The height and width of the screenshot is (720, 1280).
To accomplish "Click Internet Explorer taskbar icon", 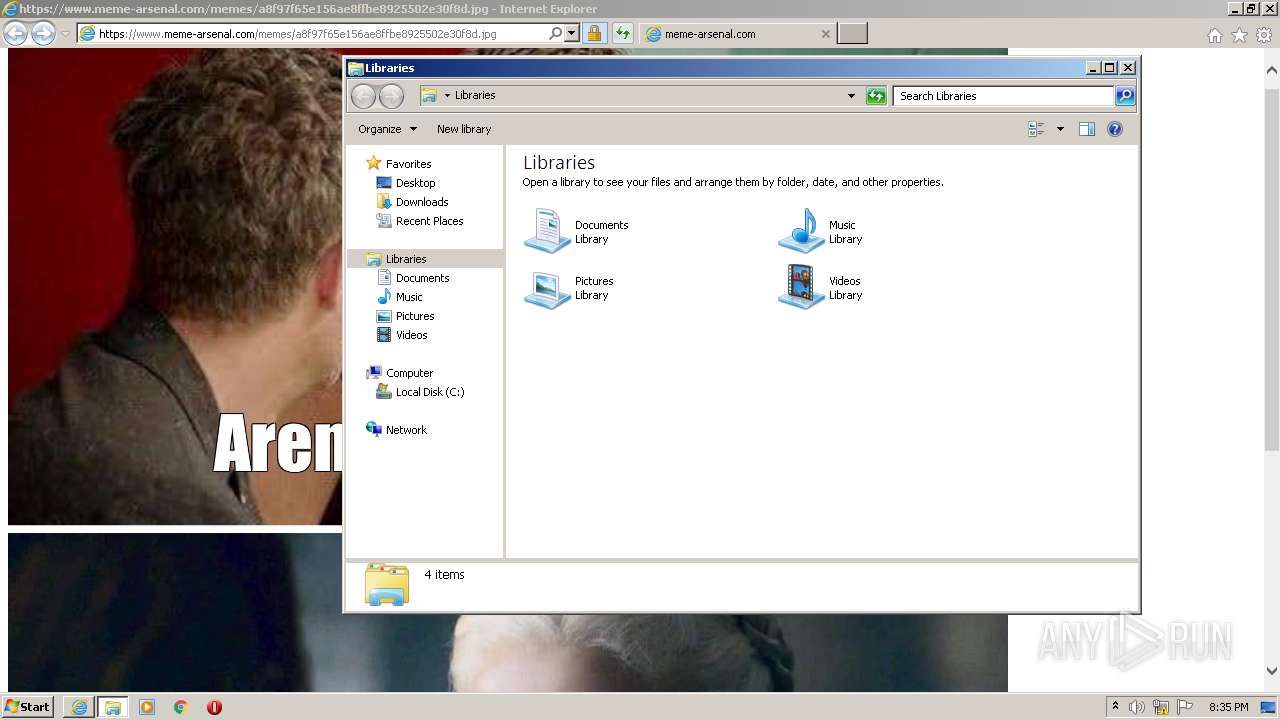I will pos(79,707).
